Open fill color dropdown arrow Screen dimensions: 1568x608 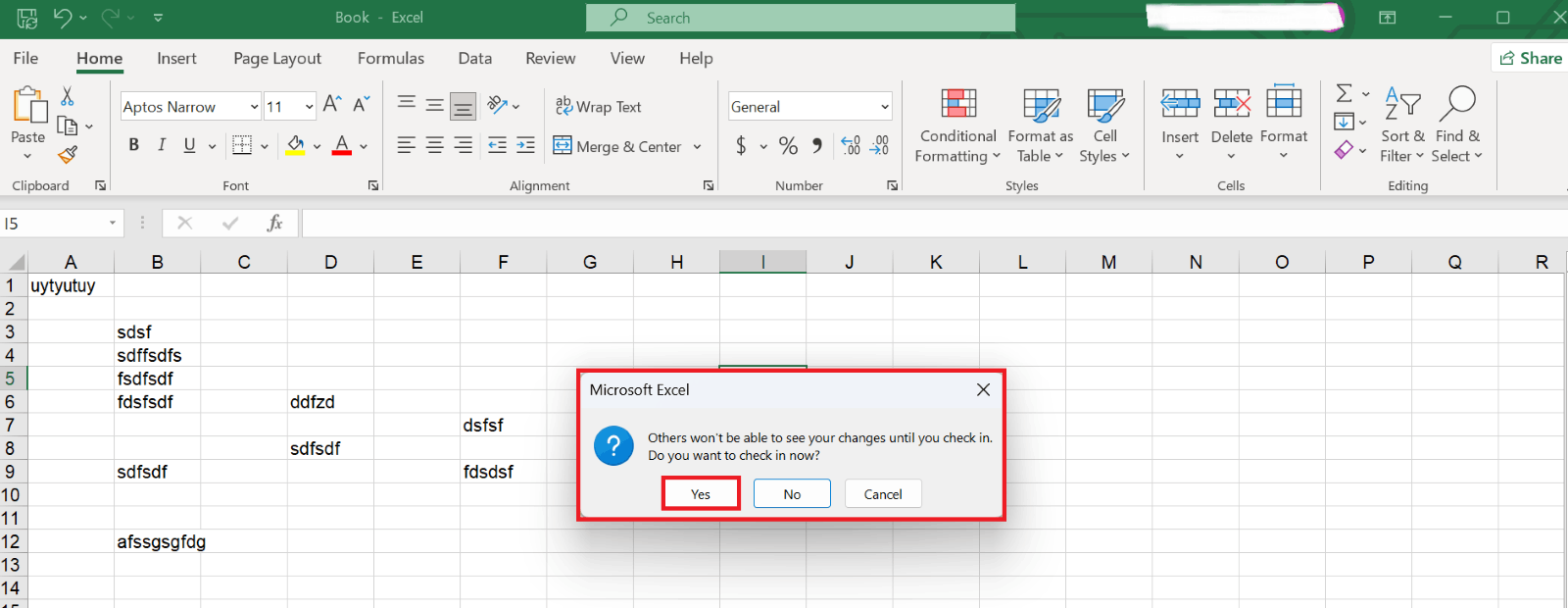317,147
